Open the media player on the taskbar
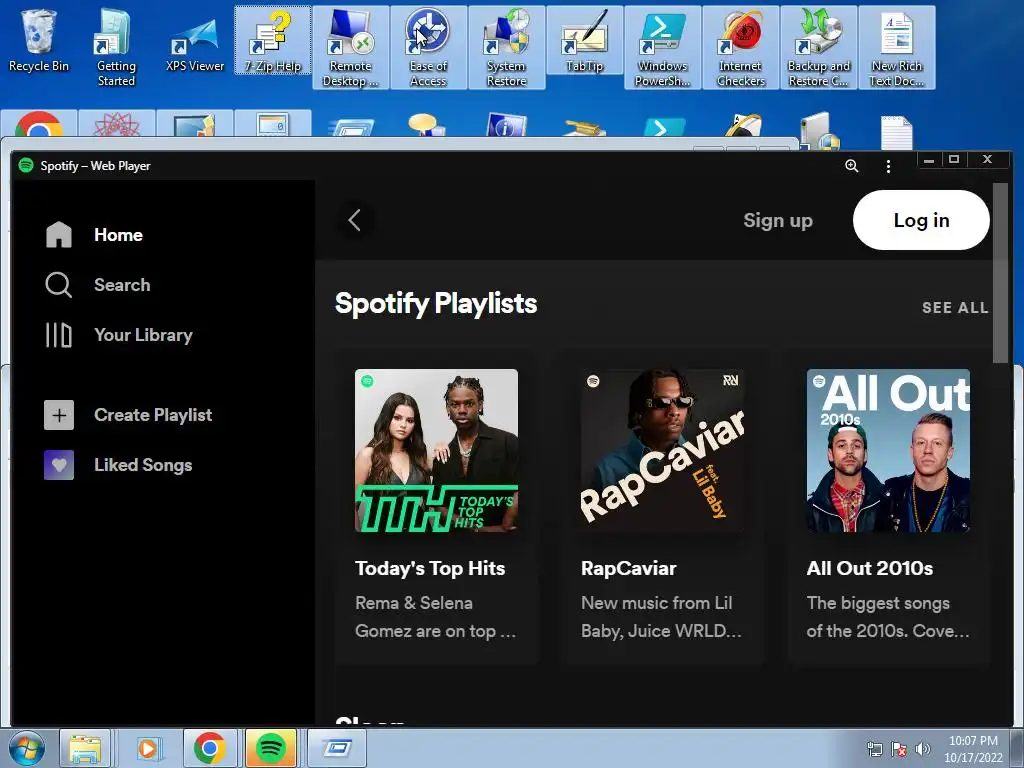This screenshot has width=1024, height=768. coord(148,748)
